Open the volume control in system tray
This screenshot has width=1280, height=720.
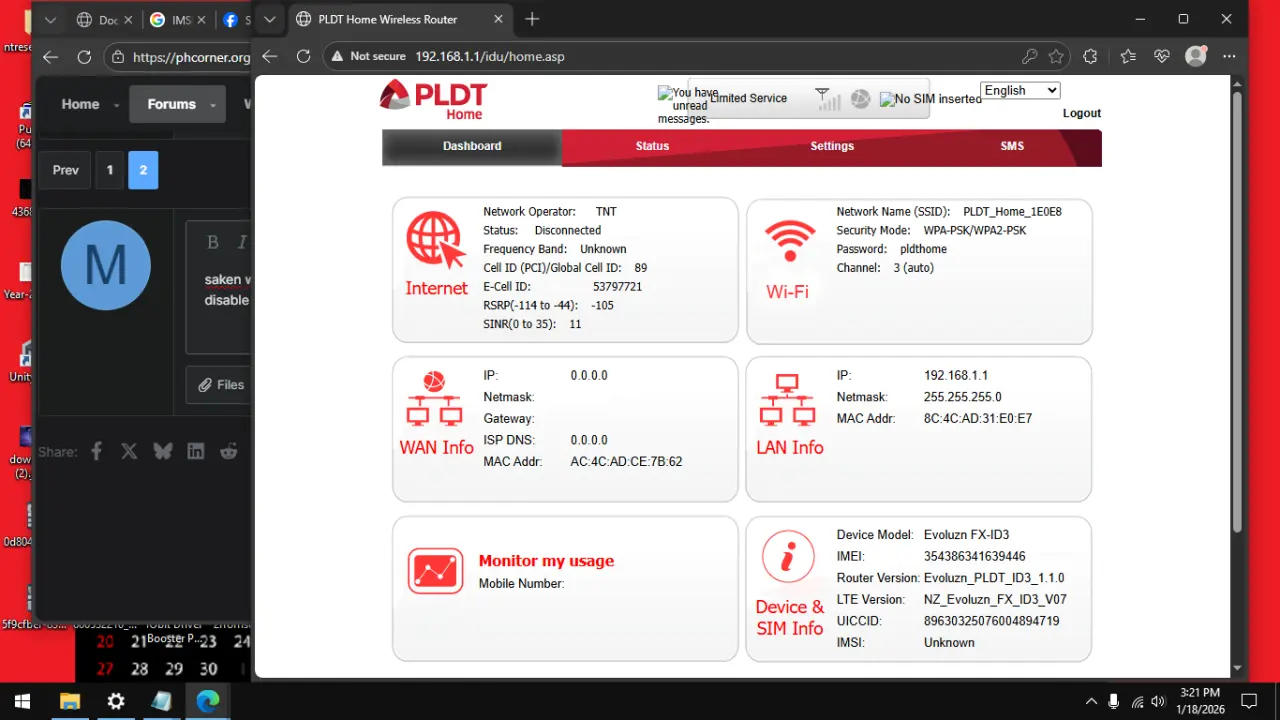click(x=1158, y=701)
